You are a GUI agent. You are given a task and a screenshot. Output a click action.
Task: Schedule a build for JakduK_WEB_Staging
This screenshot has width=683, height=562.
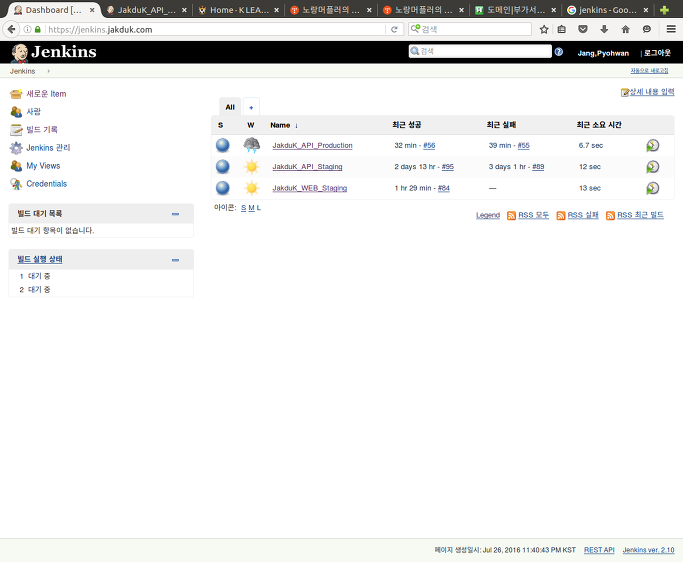pos(652,188)
